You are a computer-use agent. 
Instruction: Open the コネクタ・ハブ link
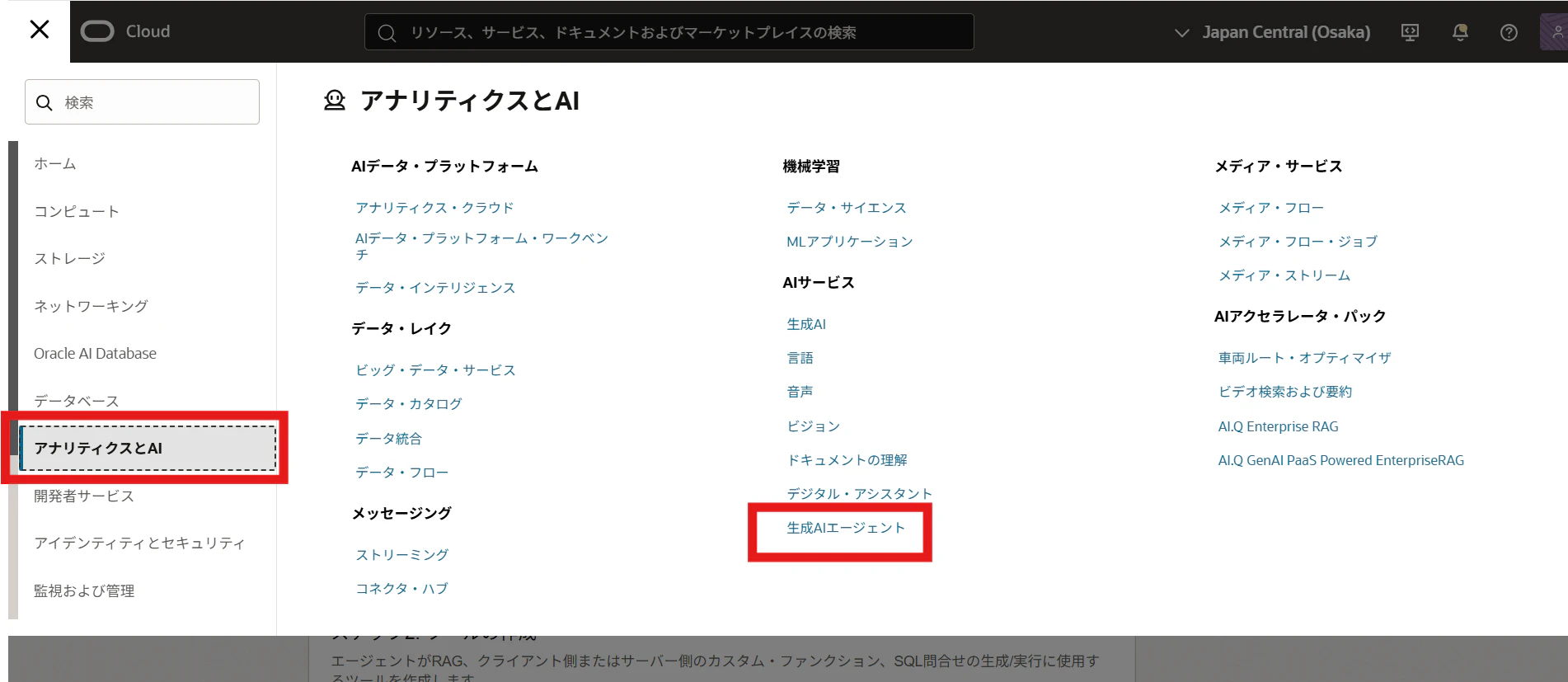click(x=402, y=589)
